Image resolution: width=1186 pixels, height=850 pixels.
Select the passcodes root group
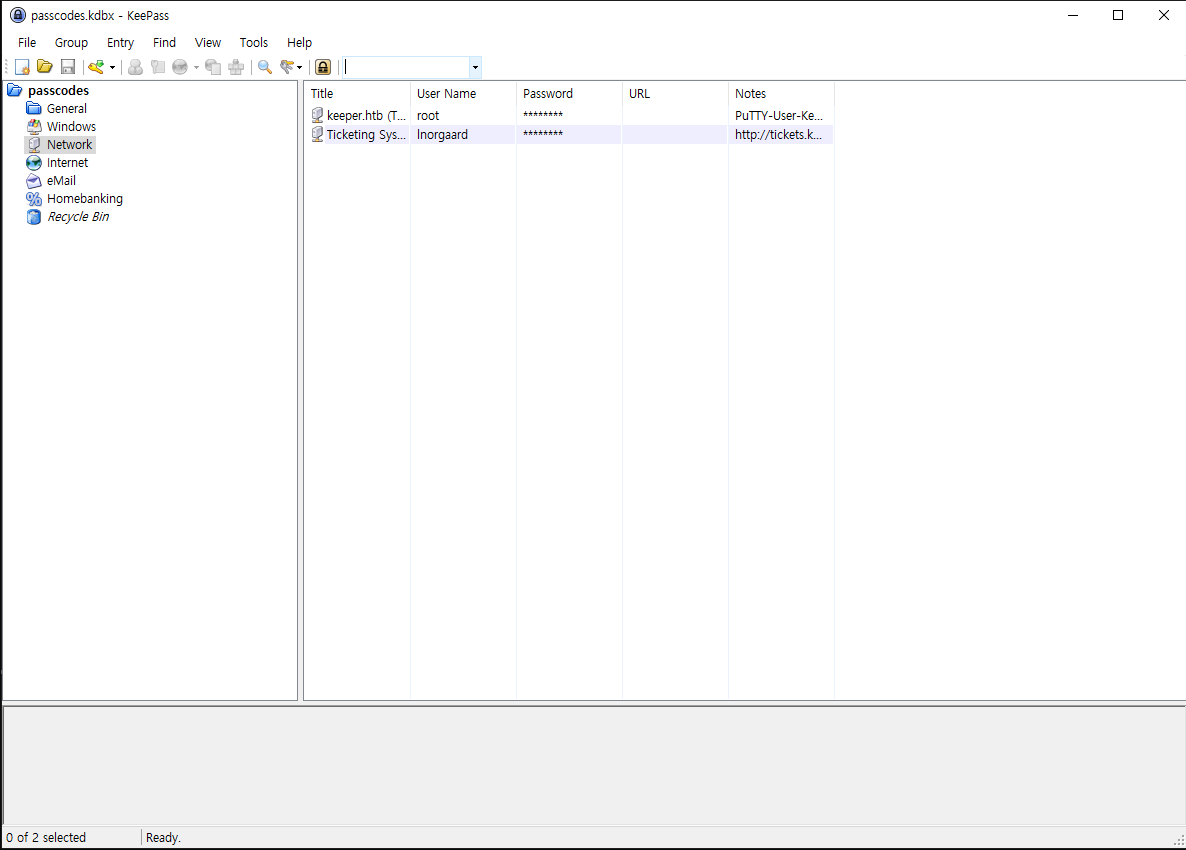click(58, 91)
